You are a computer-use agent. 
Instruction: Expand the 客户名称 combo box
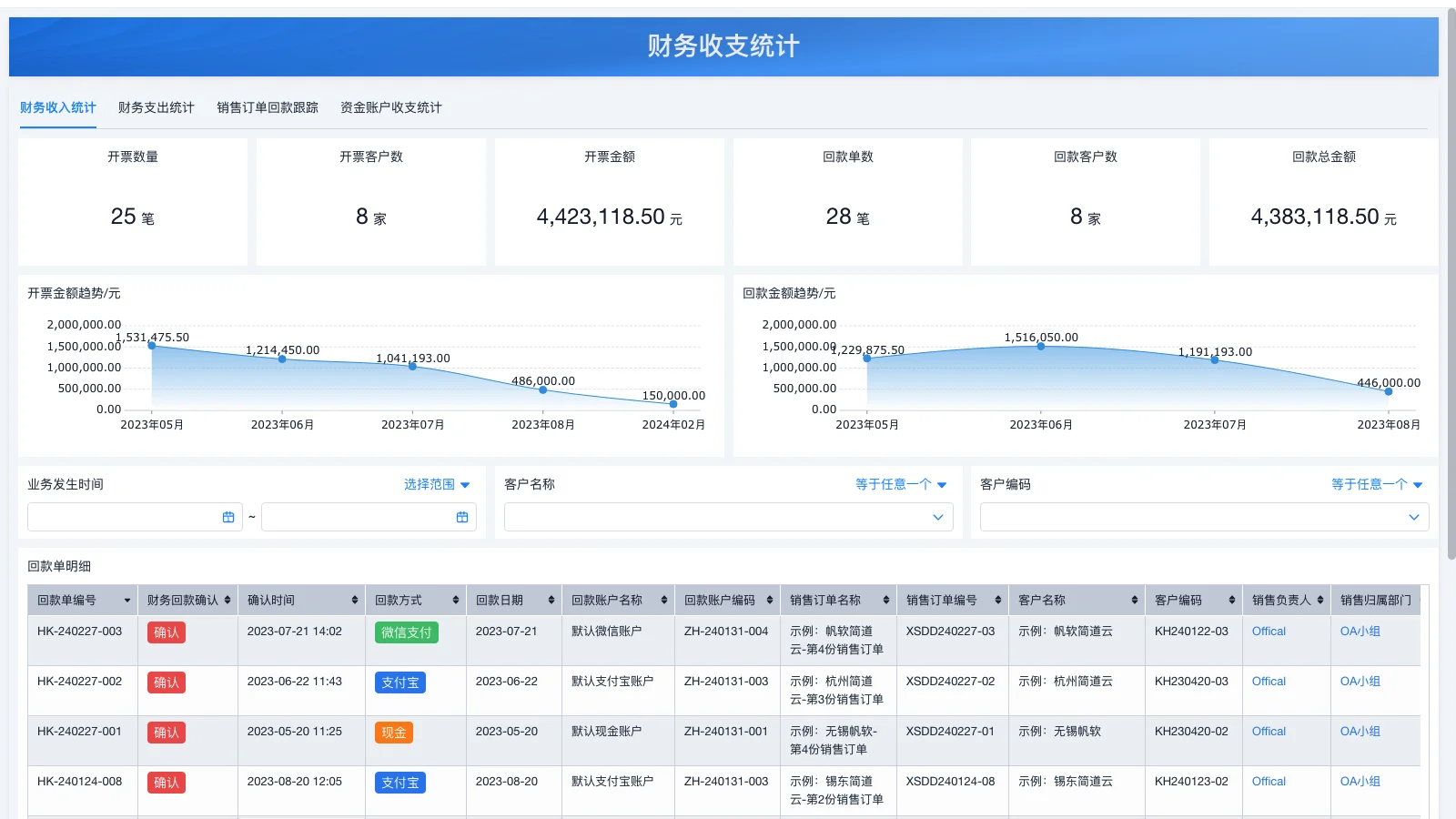[936, 517]
